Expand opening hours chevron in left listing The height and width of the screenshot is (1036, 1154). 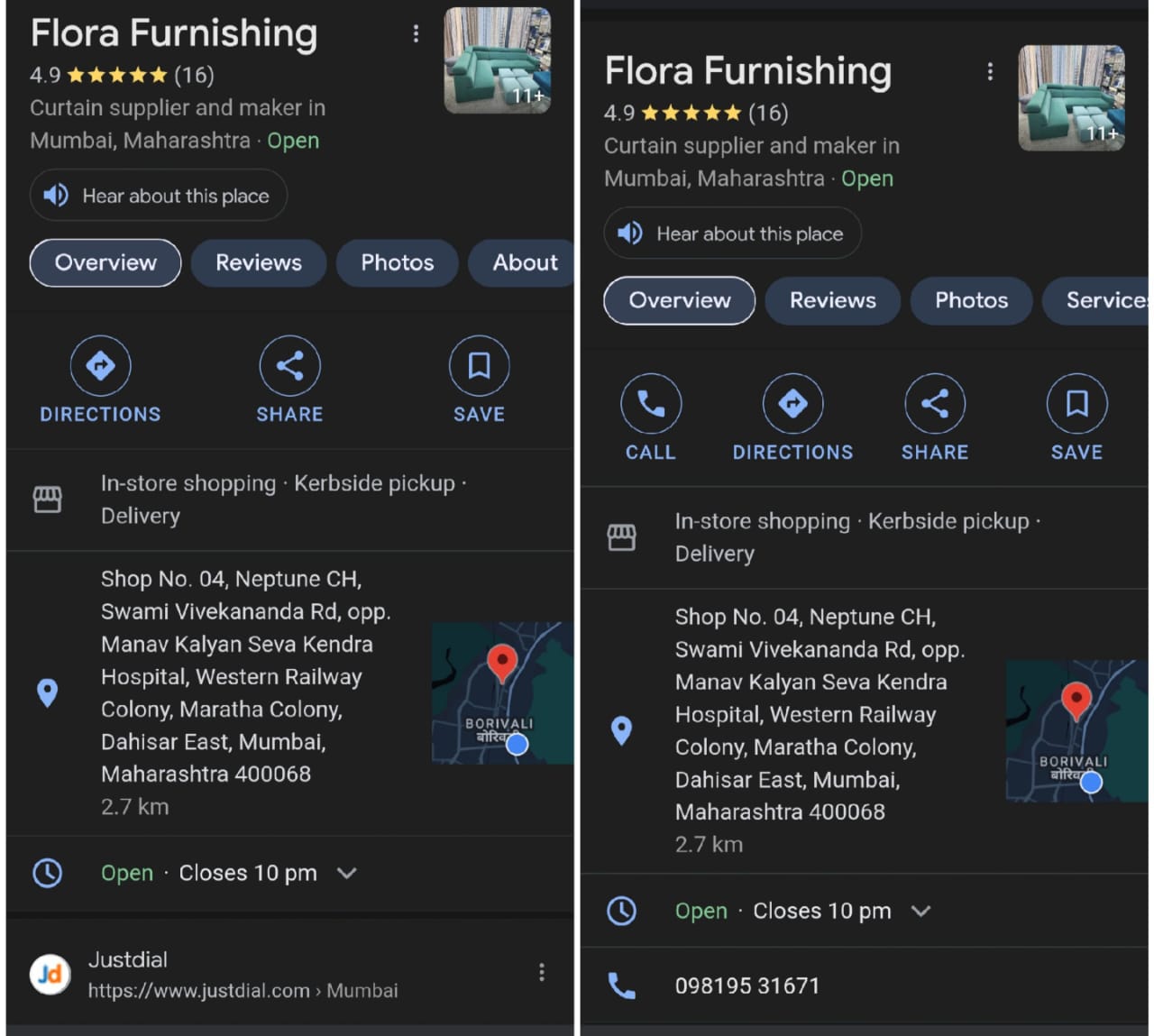coord(347,873)
